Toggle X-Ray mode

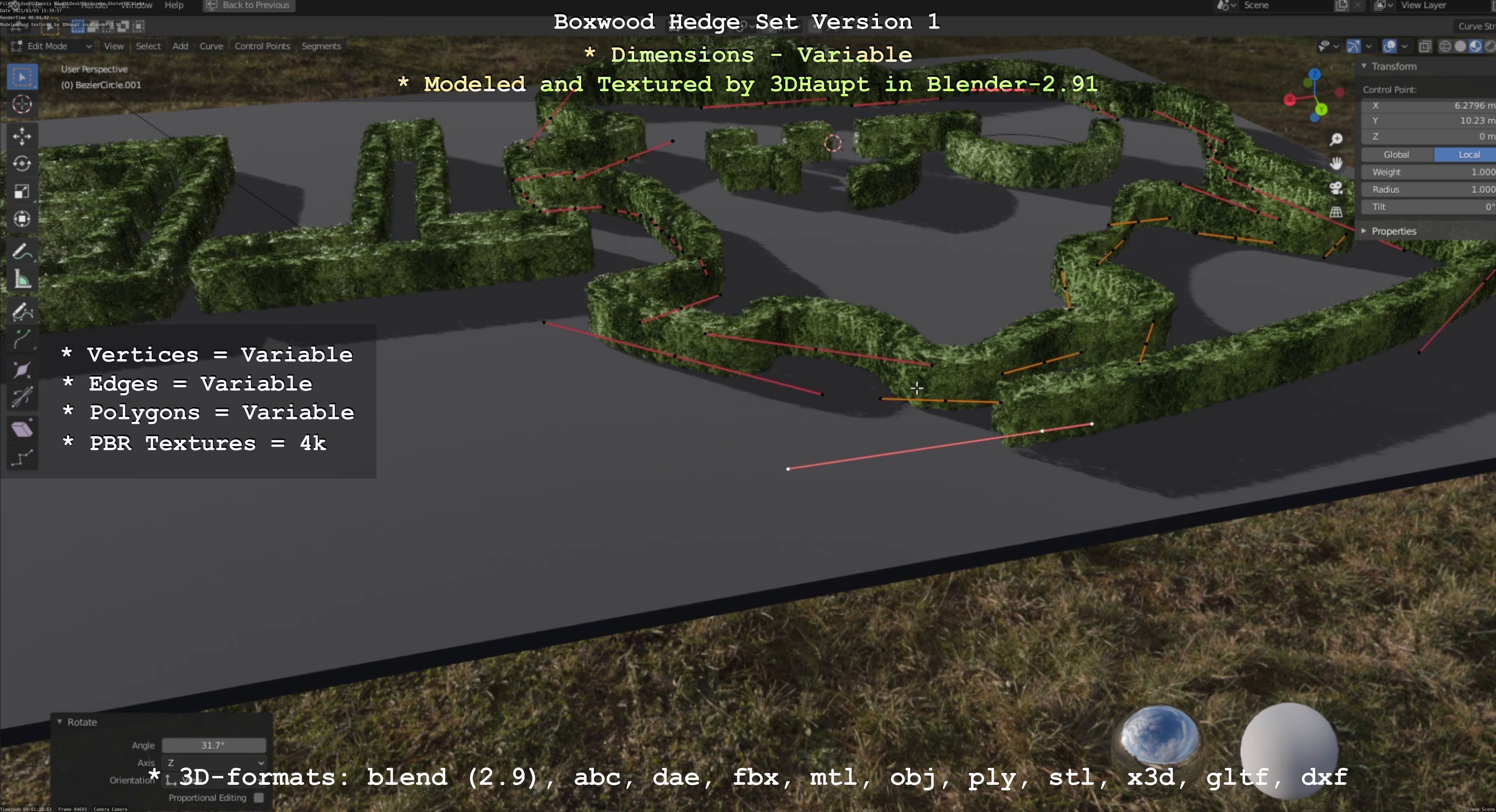[1425, 46]
